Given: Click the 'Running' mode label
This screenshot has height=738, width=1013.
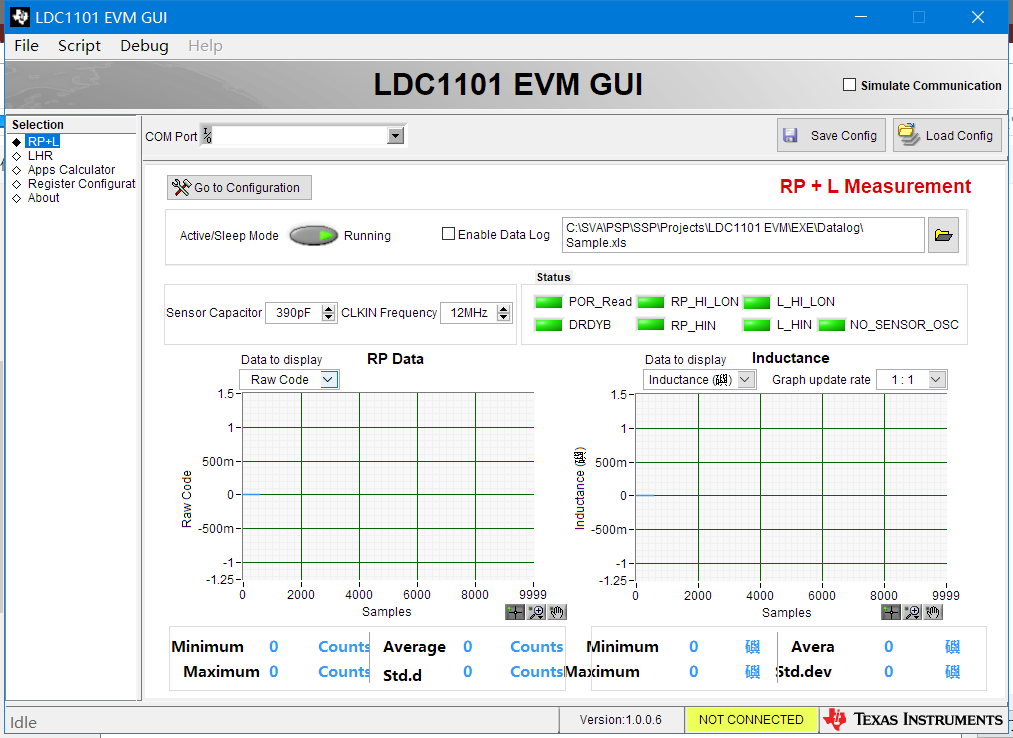Looking at the screenshot, I should coord(367,236).
